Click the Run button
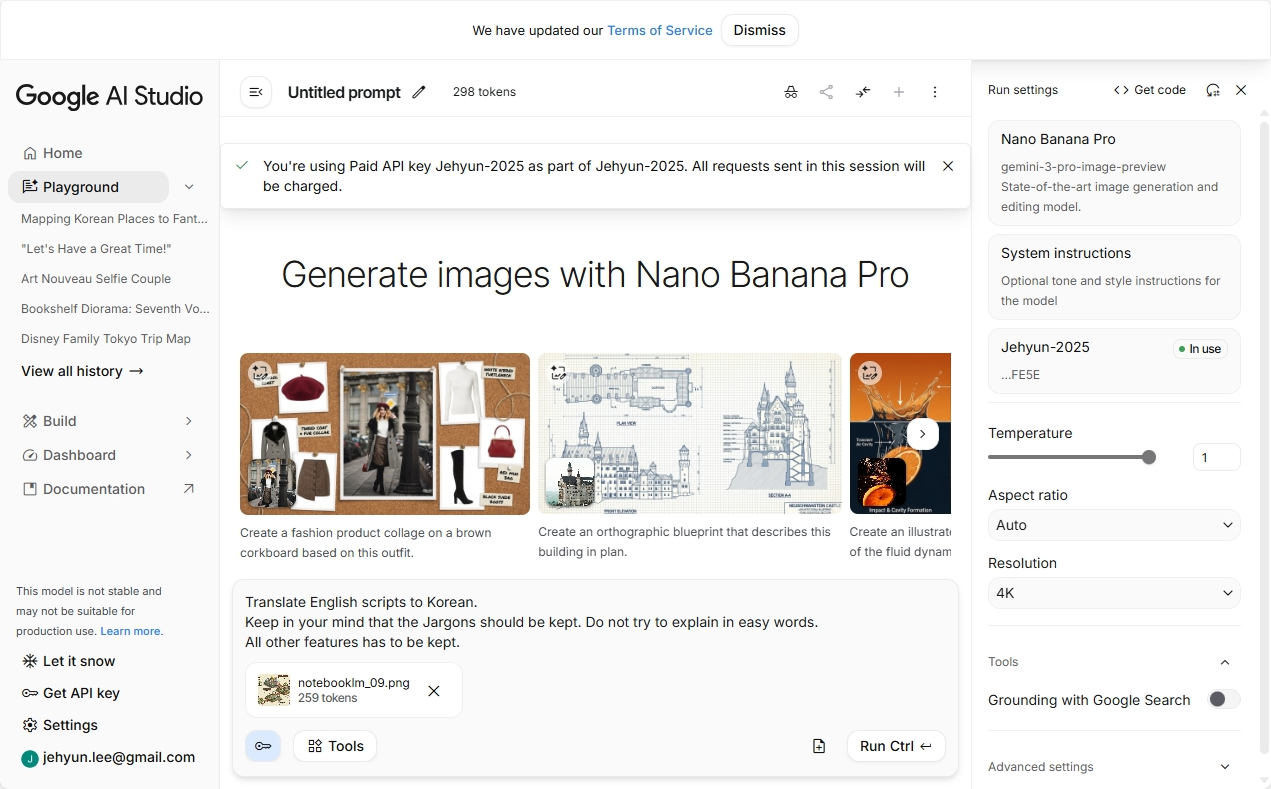This screenshot has width=1271, height=789. (x=895, y=746)
